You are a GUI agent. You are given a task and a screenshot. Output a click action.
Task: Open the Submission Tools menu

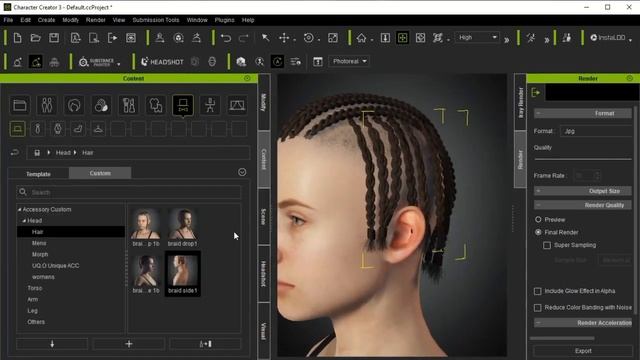click(156, 20)
